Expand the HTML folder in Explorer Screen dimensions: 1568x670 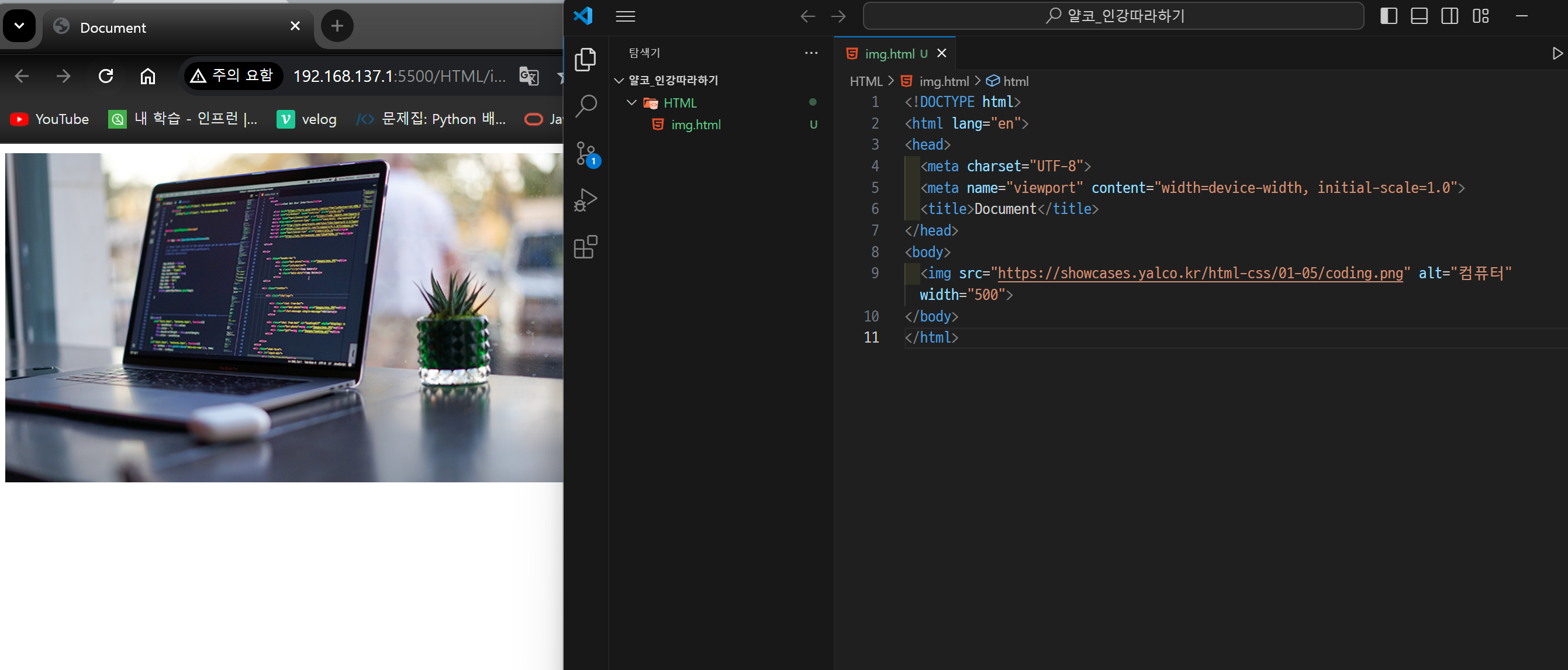[x=633, y=102]
